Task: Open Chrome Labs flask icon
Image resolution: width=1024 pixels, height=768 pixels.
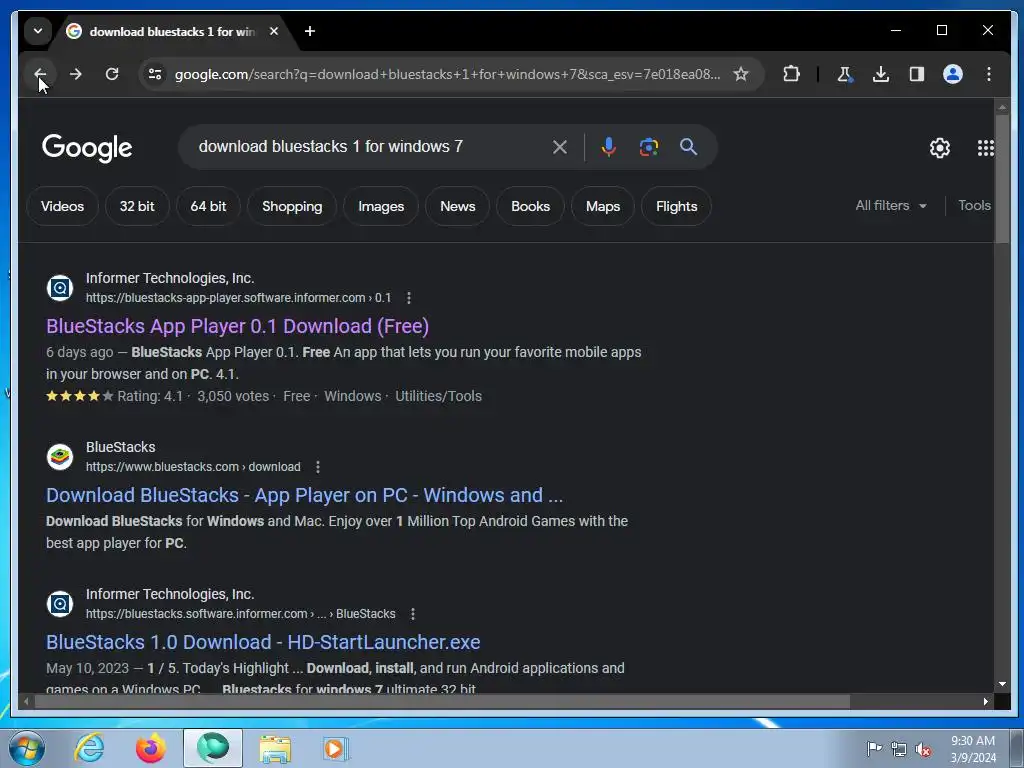Action: coord(844,74)
